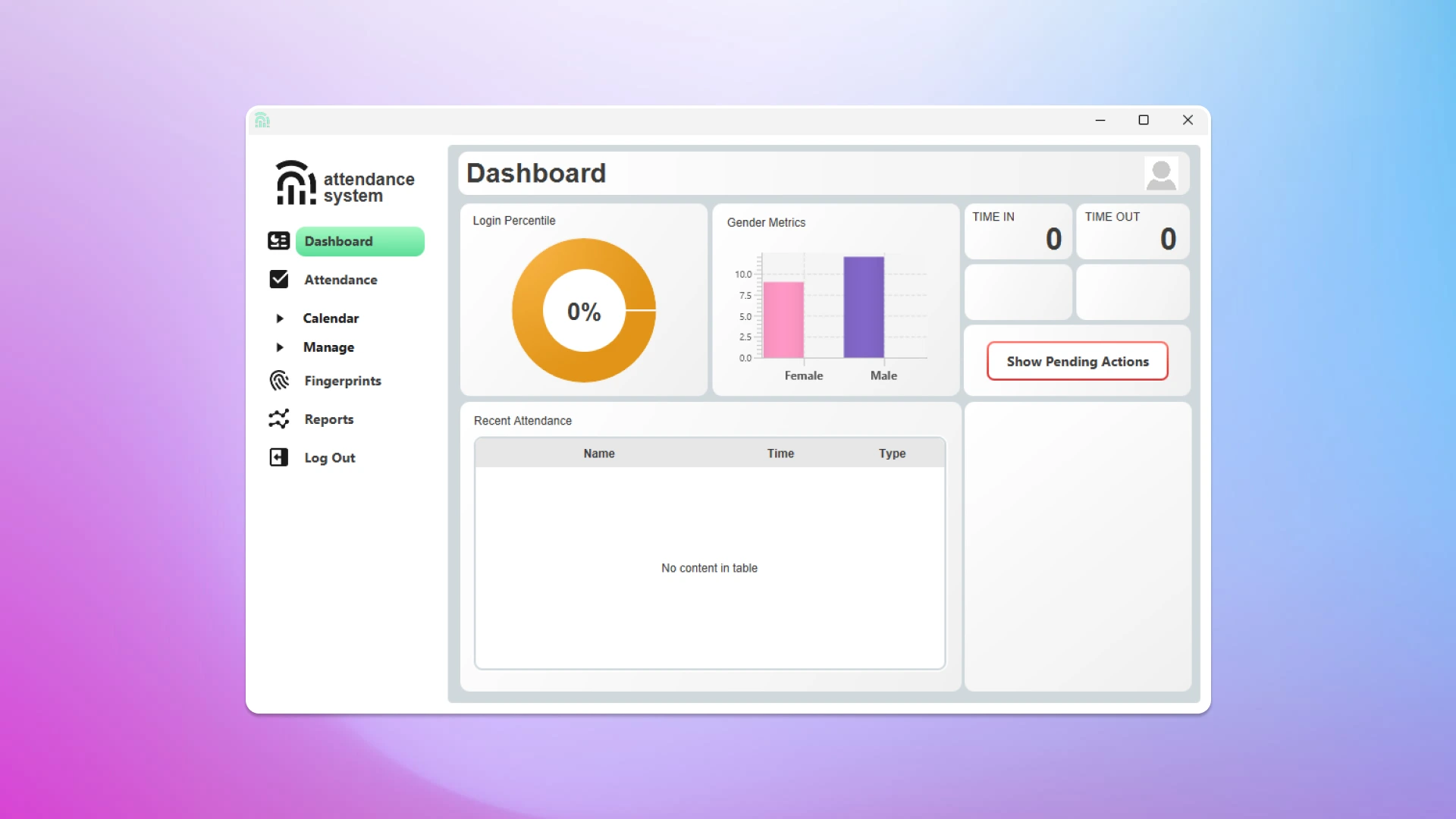
Task: Click the Fingerprints swirl icon
Action: pos(278,381)
